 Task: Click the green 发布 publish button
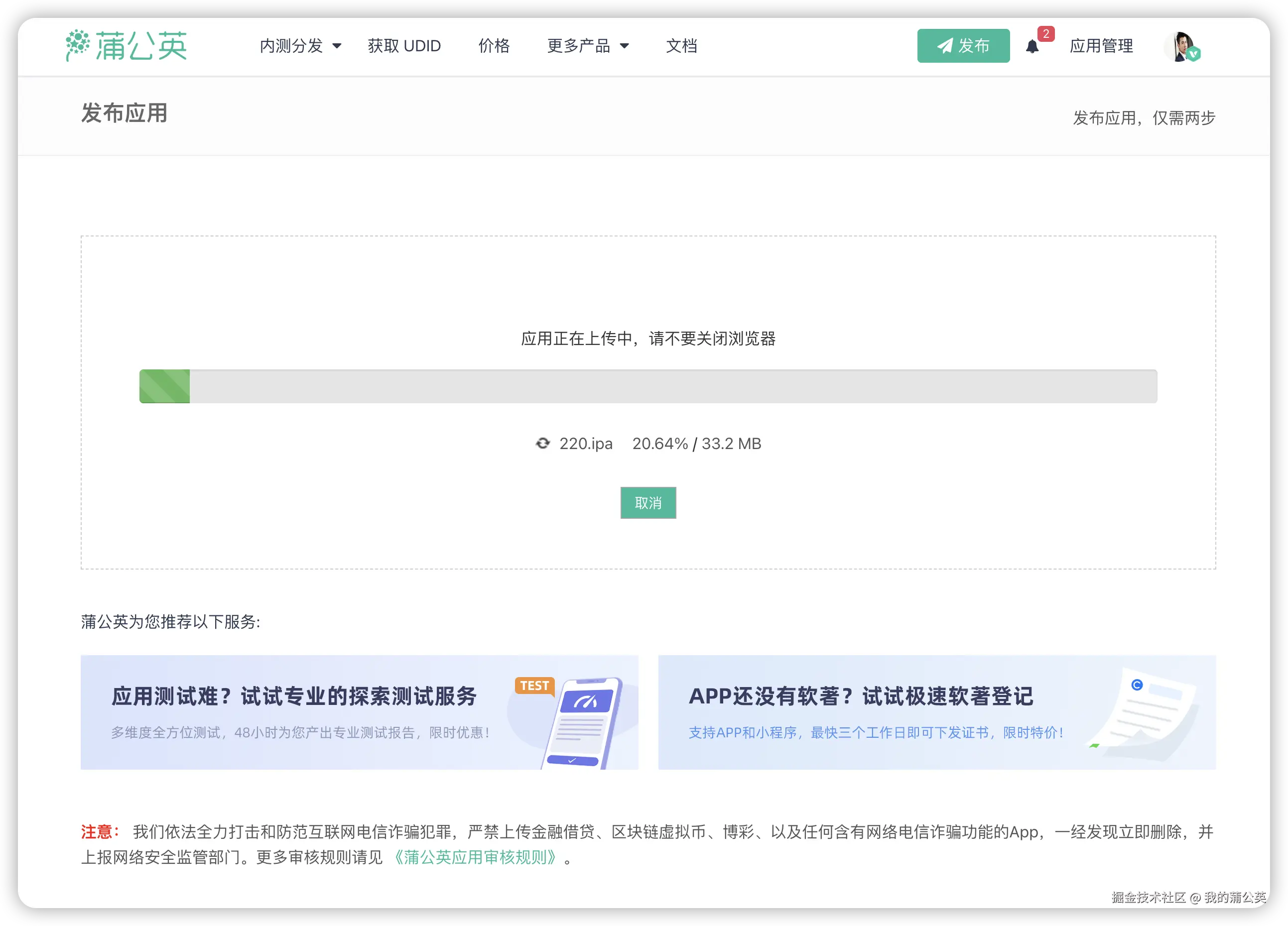[963, 46]
